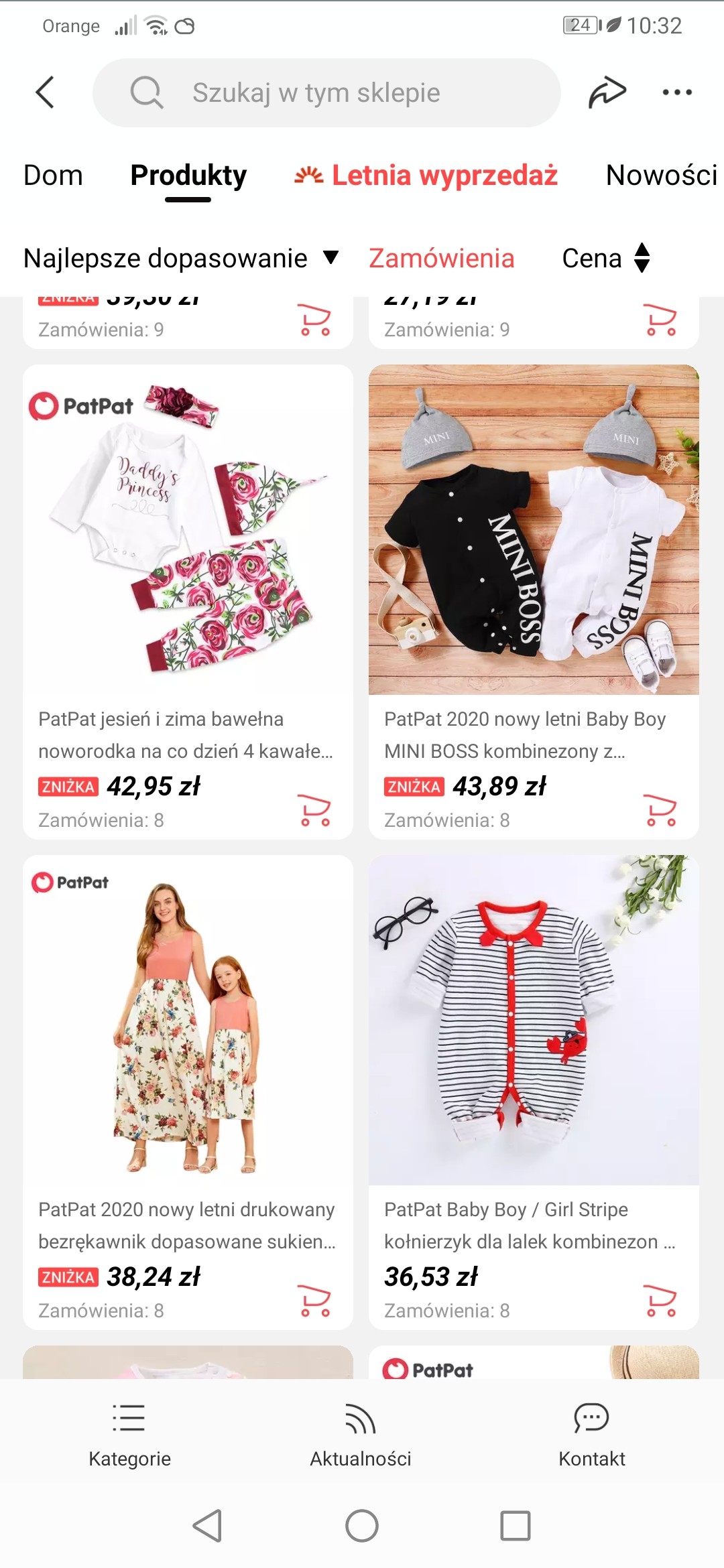Sort by Zamówienia
Image resolution: width=724 pixels, height=1568 pixels.
coord(442,258)
